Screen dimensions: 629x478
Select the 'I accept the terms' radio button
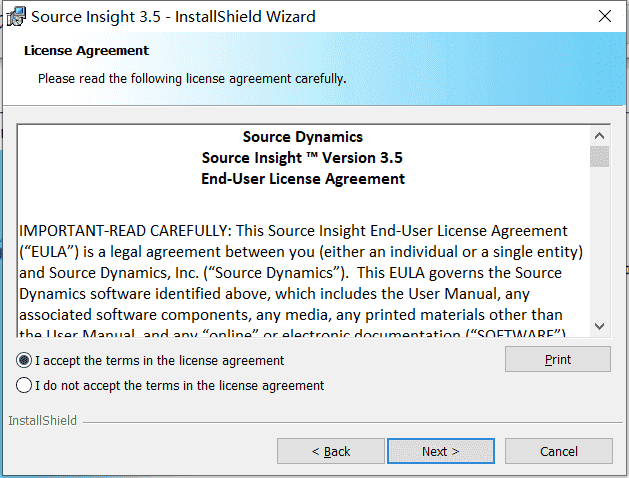pos(24,361)
